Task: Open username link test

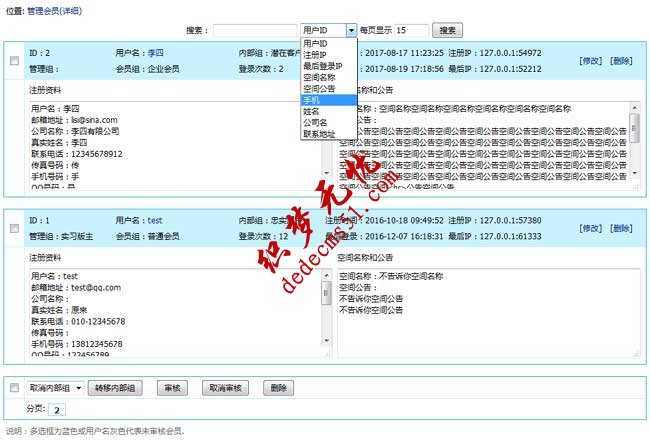Action: (x=155, y=221)
